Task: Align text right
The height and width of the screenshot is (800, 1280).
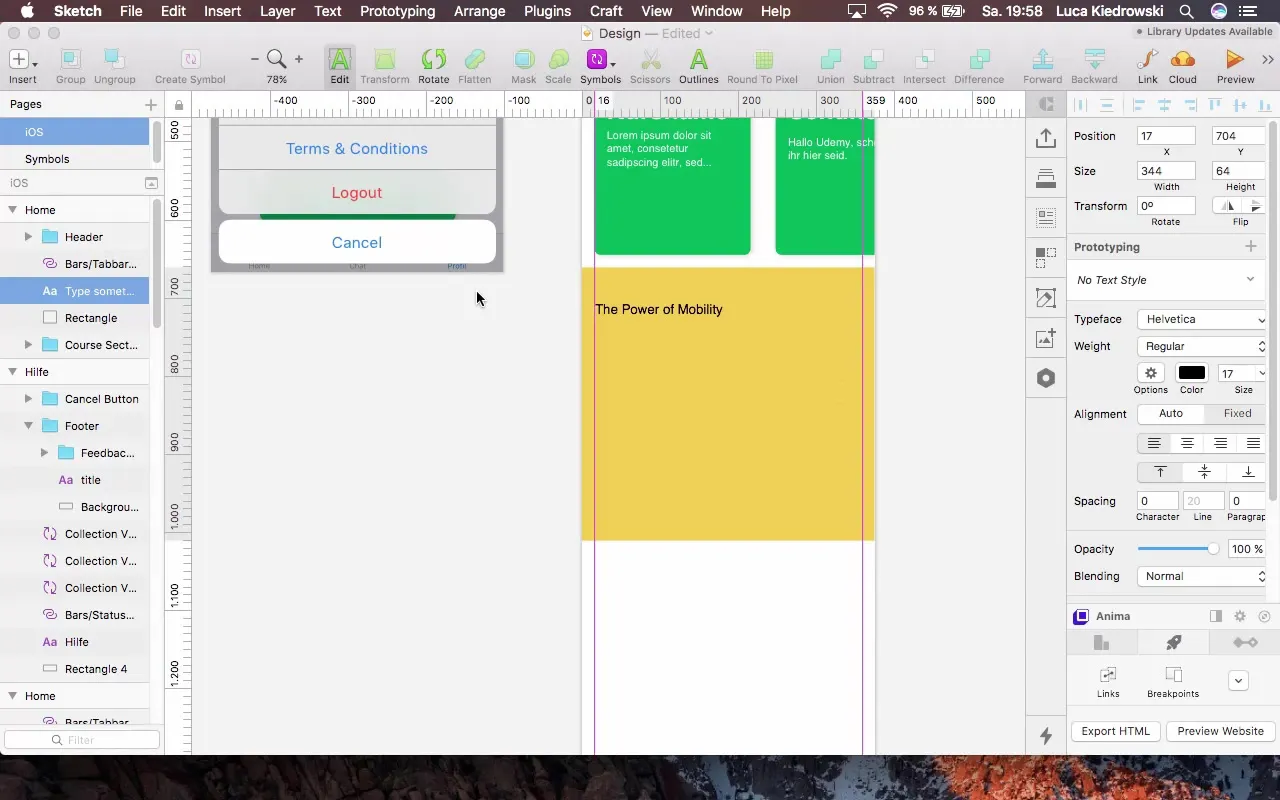Action: click(x=1220, y=443)
